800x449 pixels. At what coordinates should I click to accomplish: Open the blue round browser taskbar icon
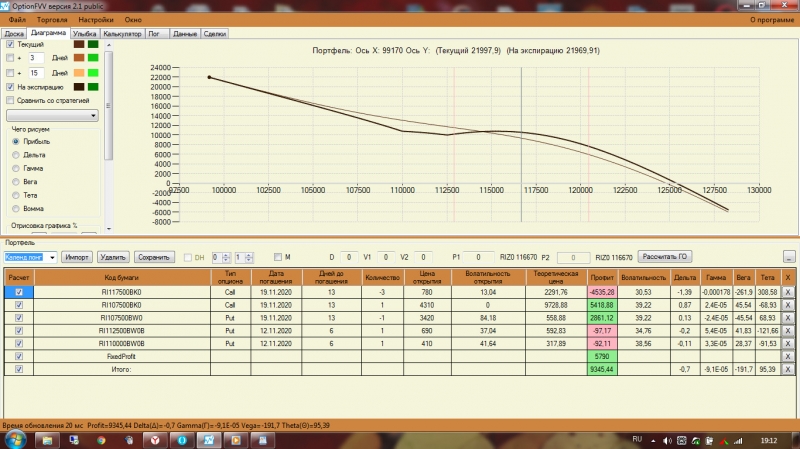(182, 440)
